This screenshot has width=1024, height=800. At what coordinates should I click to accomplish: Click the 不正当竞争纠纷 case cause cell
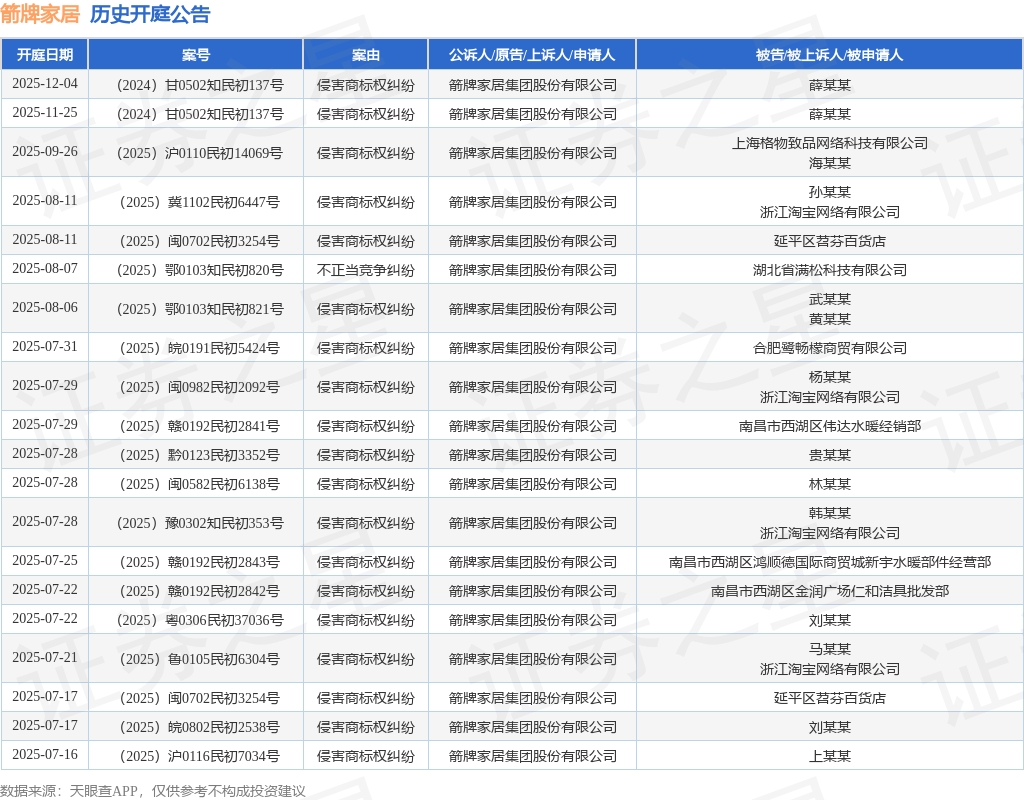tap(366, 270)
